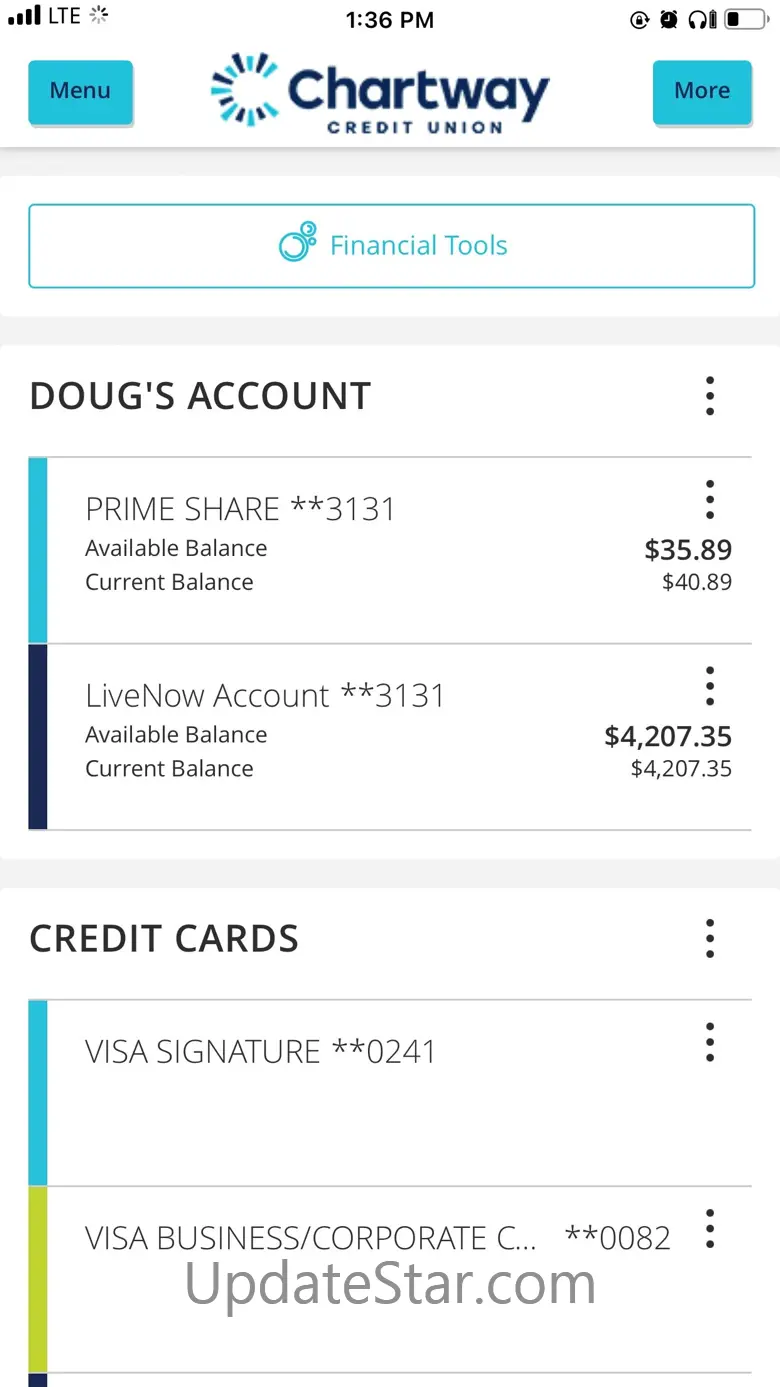Select the PRIME SHARE **3131 account name
The image size is (780, 1387).
tap(240, 509)
